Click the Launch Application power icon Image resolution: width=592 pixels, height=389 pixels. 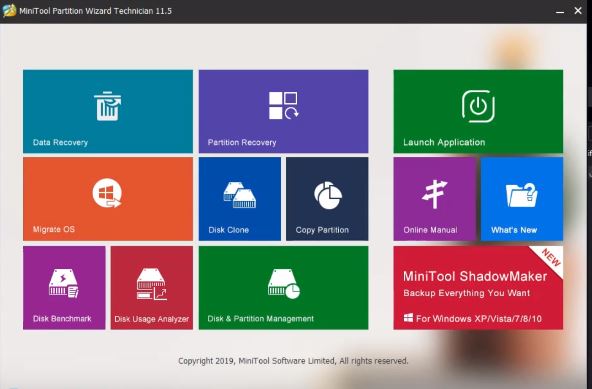click(x=478, y=106)
